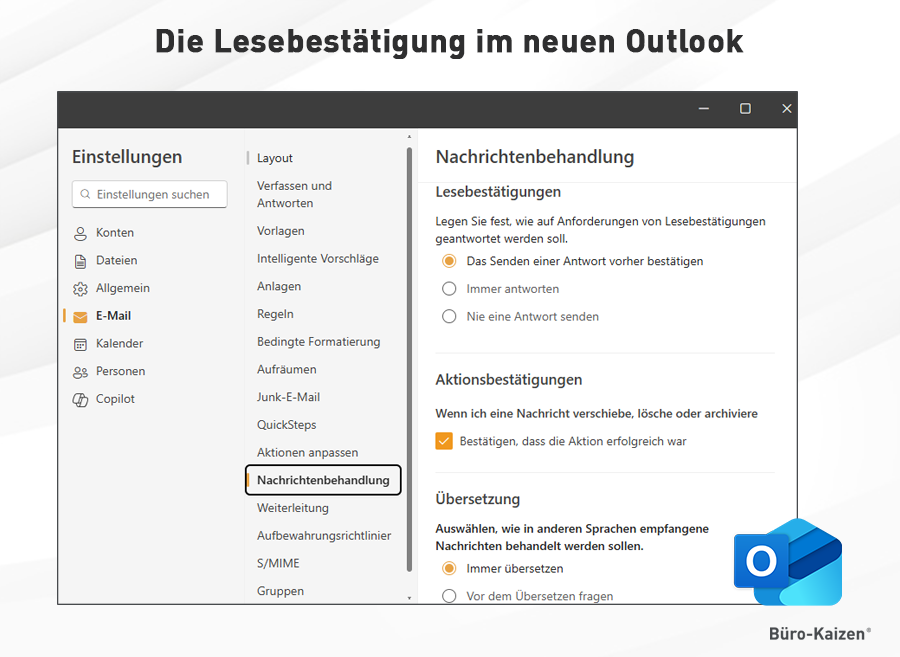
Task: Click scroll down arrow in settings list
Action: pyautogui.click(x=408, y=597)
